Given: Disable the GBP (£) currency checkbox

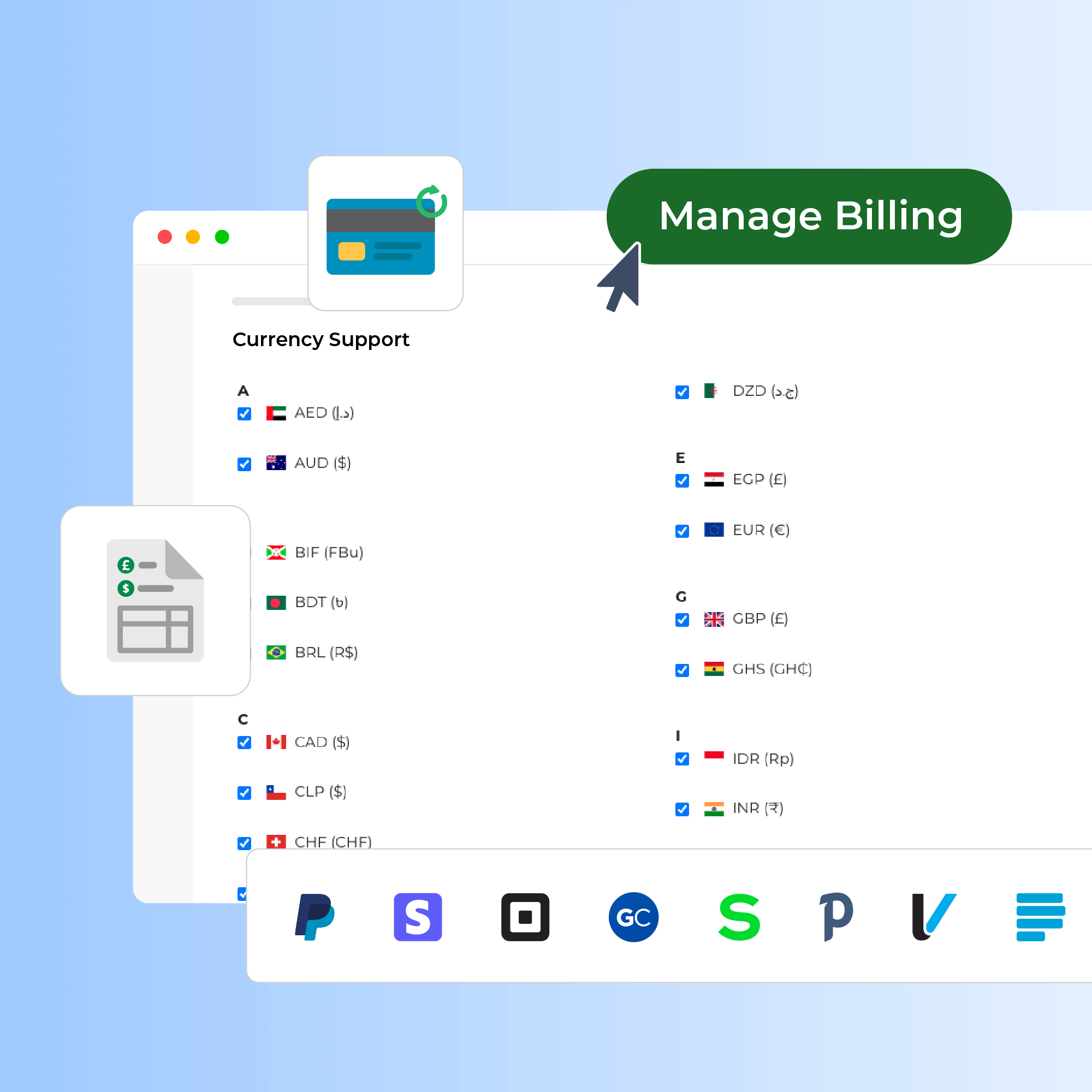Looking at the screenshot, I should pos(682,620).
